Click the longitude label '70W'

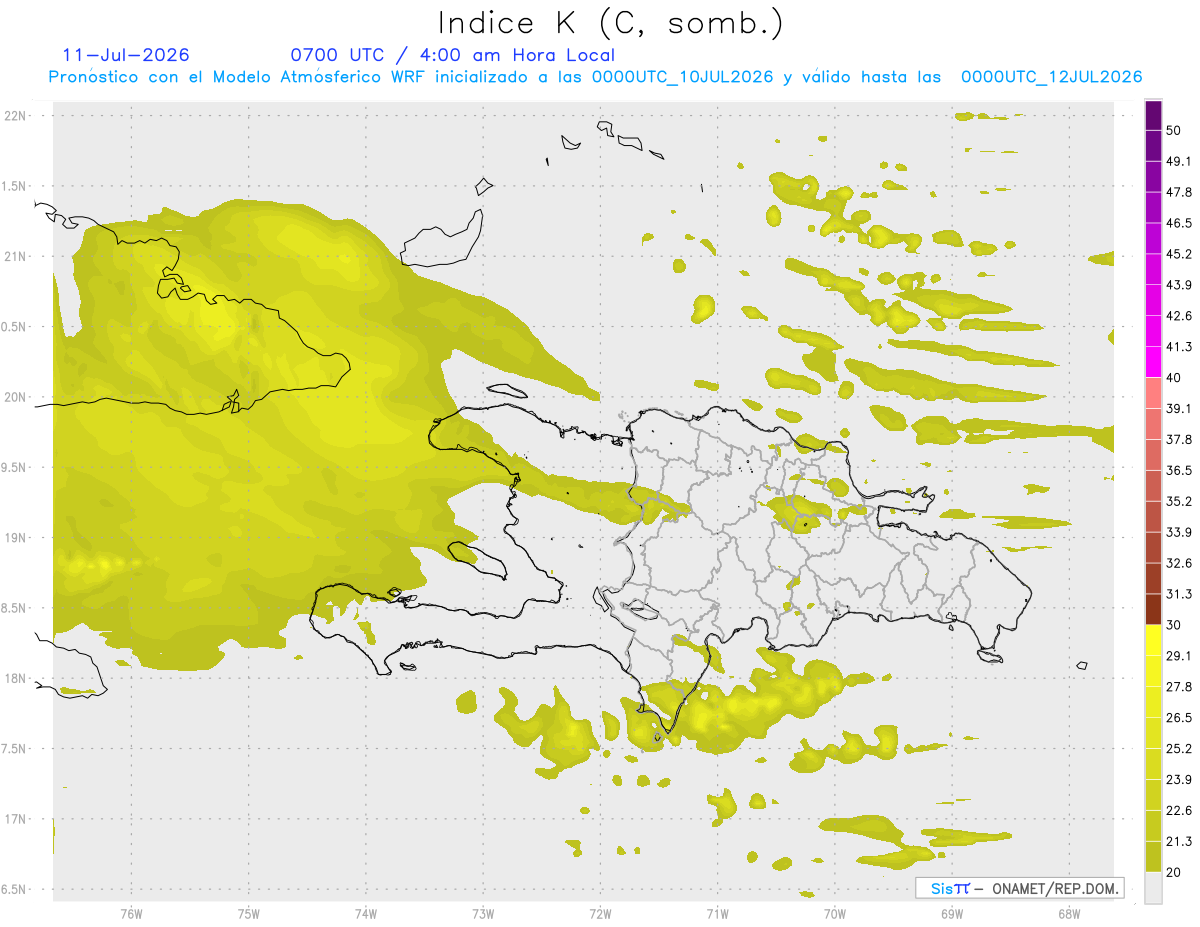point(835,914)
